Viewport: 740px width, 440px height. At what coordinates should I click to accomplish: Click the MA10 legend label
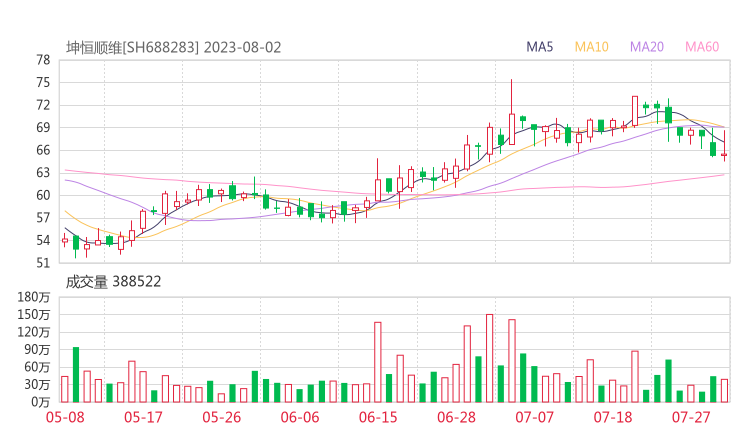point(591,47)
